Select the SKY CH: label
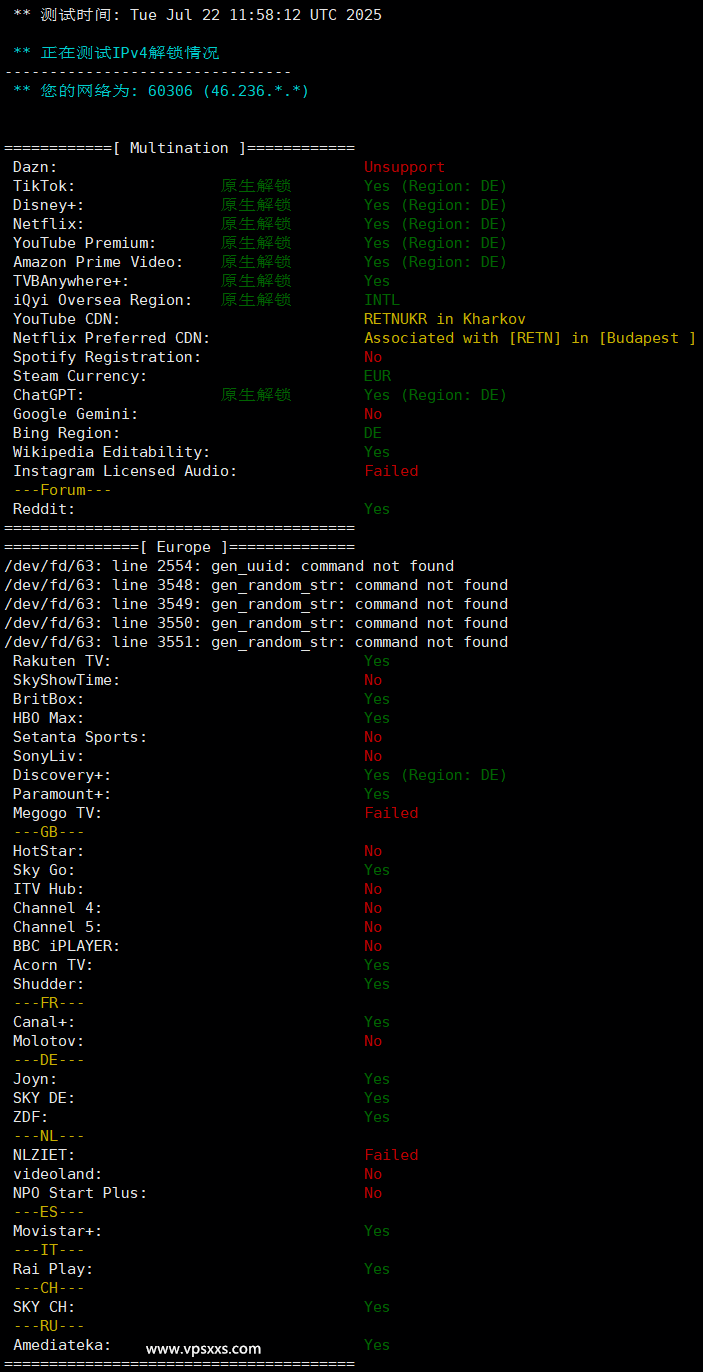 pos(44,1307)
